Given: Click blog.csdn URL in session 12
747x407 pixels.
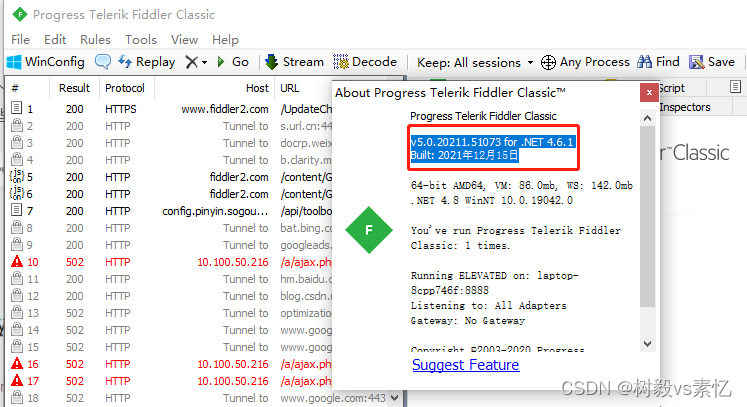Looking at the screenshot, I should coord(306,296).
